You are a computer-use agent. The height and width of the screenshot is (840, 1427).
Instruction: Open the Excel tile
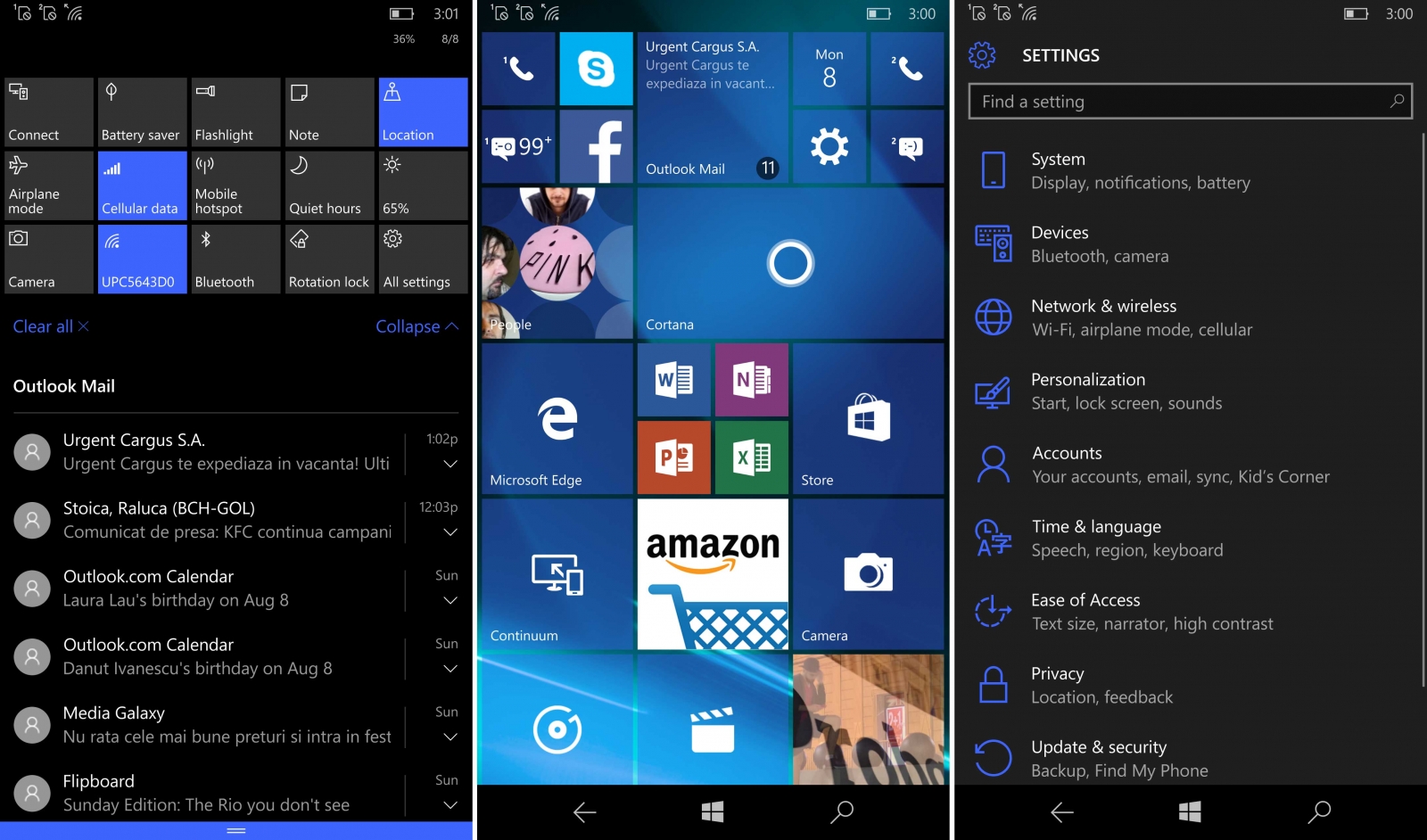click(x=752, y=457)
